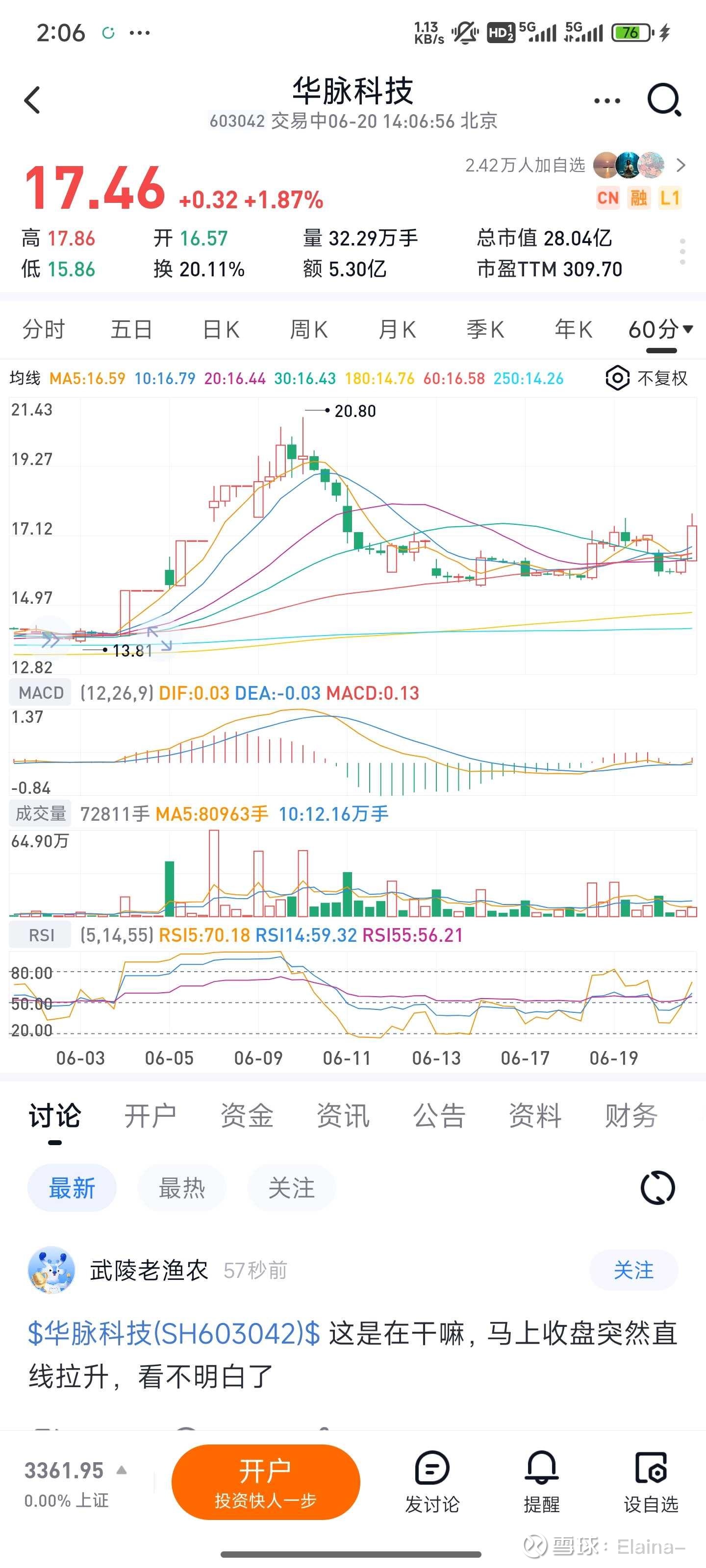Select the 资讯 news tab
706x1568 pixels.
pyautogui.click(x=343, y=1116)
